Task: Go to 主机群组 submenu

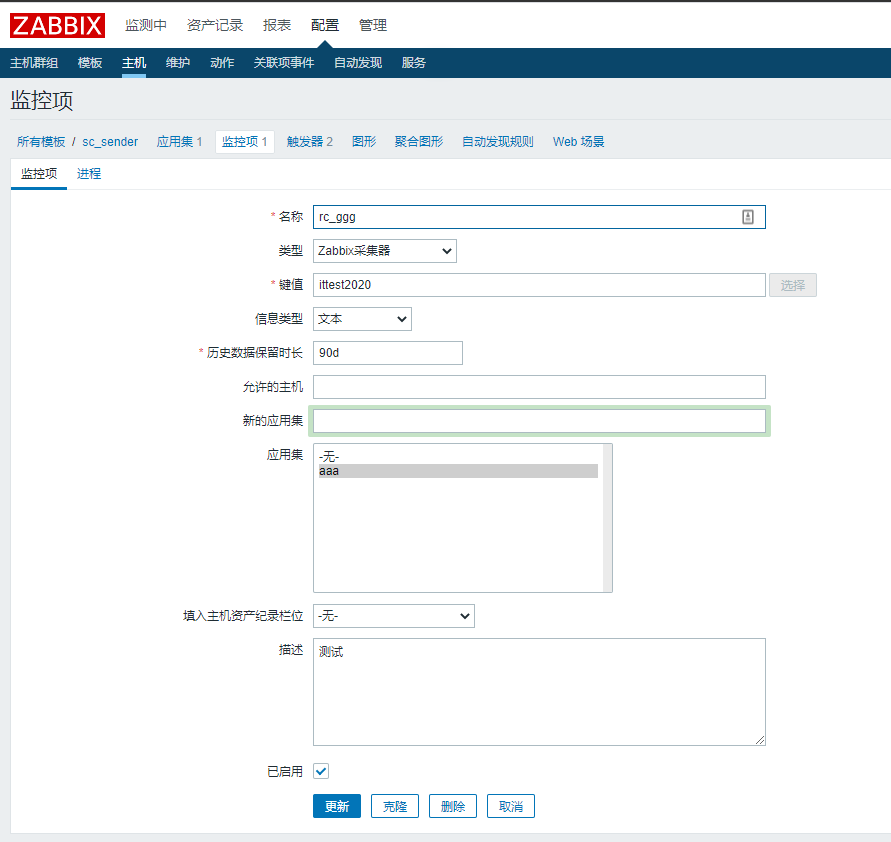Action: 34,63
